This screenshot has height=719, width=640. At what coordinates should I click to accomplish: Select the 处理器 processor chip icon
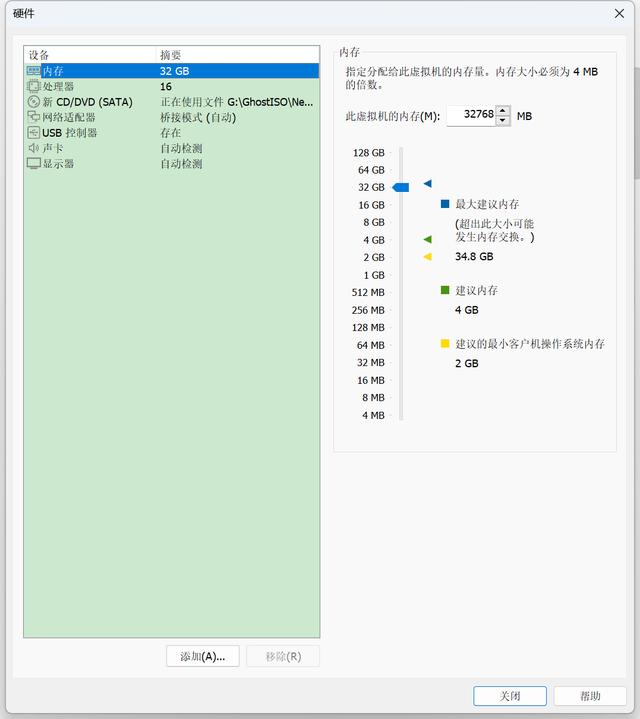point(34,86)
